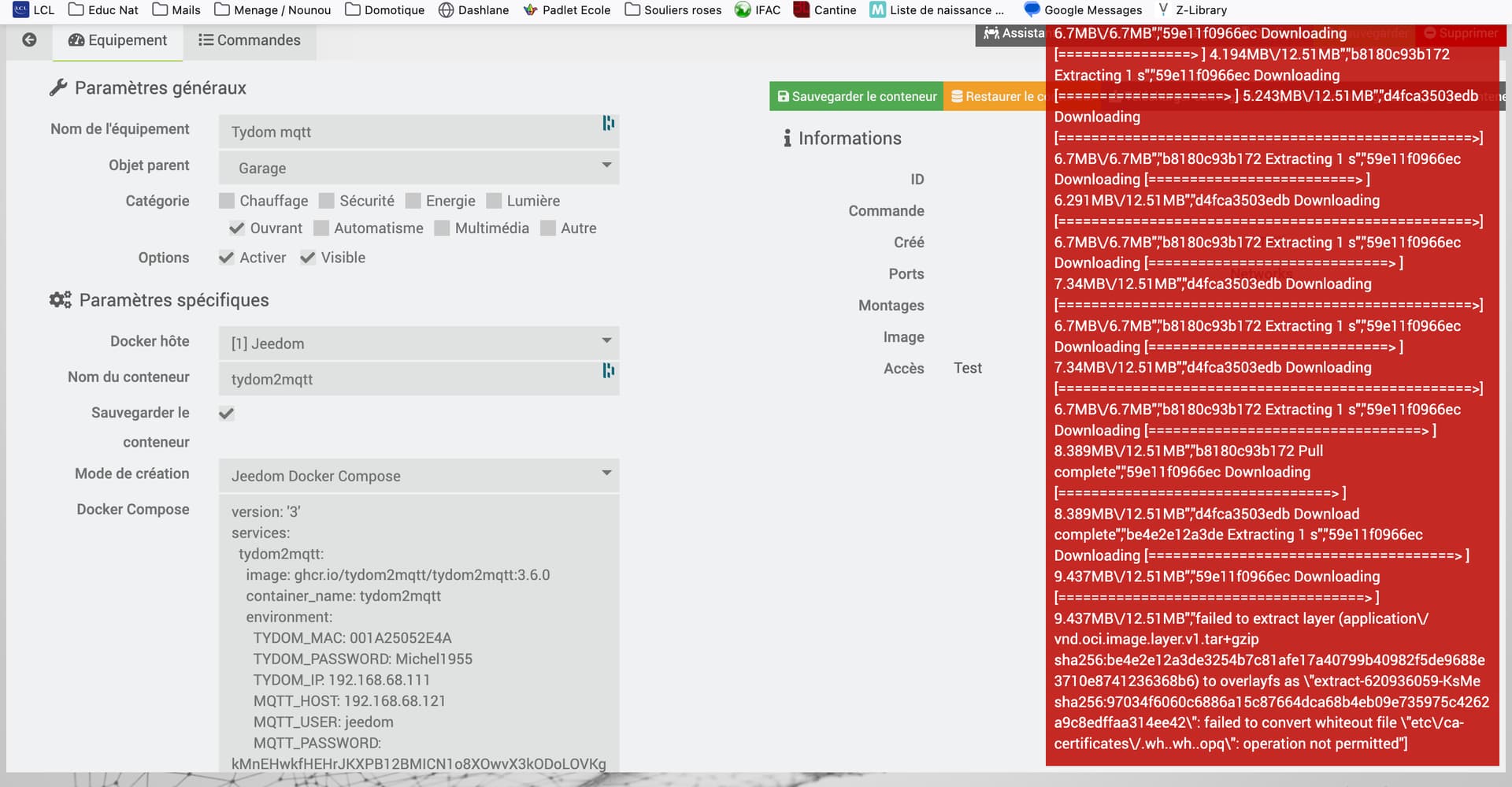Open the Objet parent dropdown
The width and height of the screenshot is (1512, 787).
pyautogui.click(x=419, y=168)
